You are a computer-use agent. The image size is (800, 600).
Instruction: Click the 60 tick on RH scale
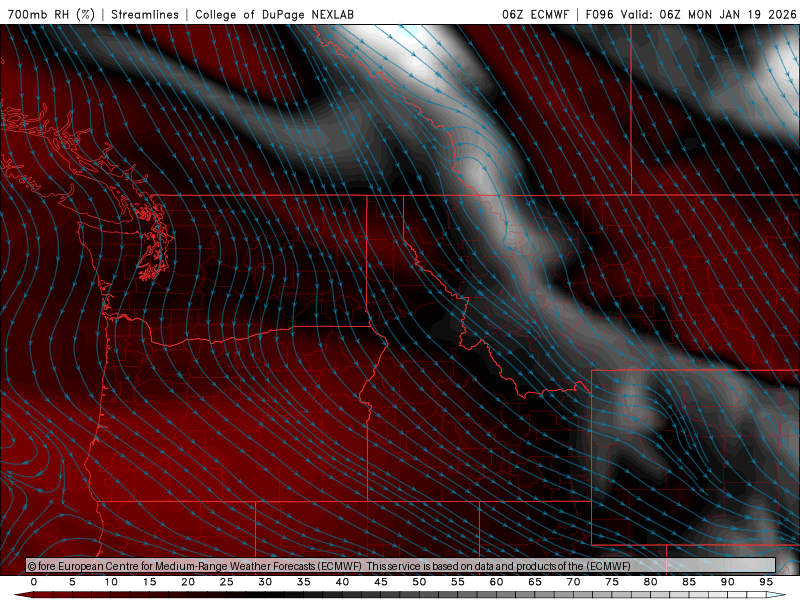(x=496, y=582)
